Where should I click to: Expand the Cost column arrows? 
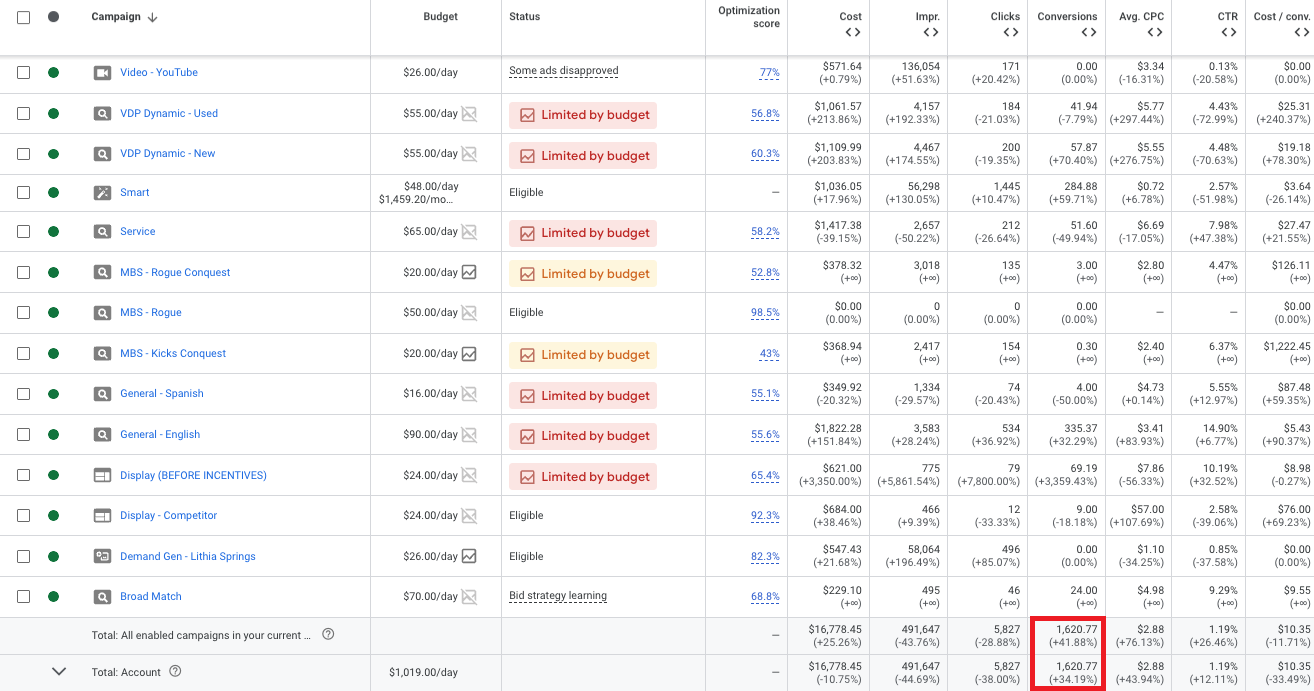[x=852, y=33]
